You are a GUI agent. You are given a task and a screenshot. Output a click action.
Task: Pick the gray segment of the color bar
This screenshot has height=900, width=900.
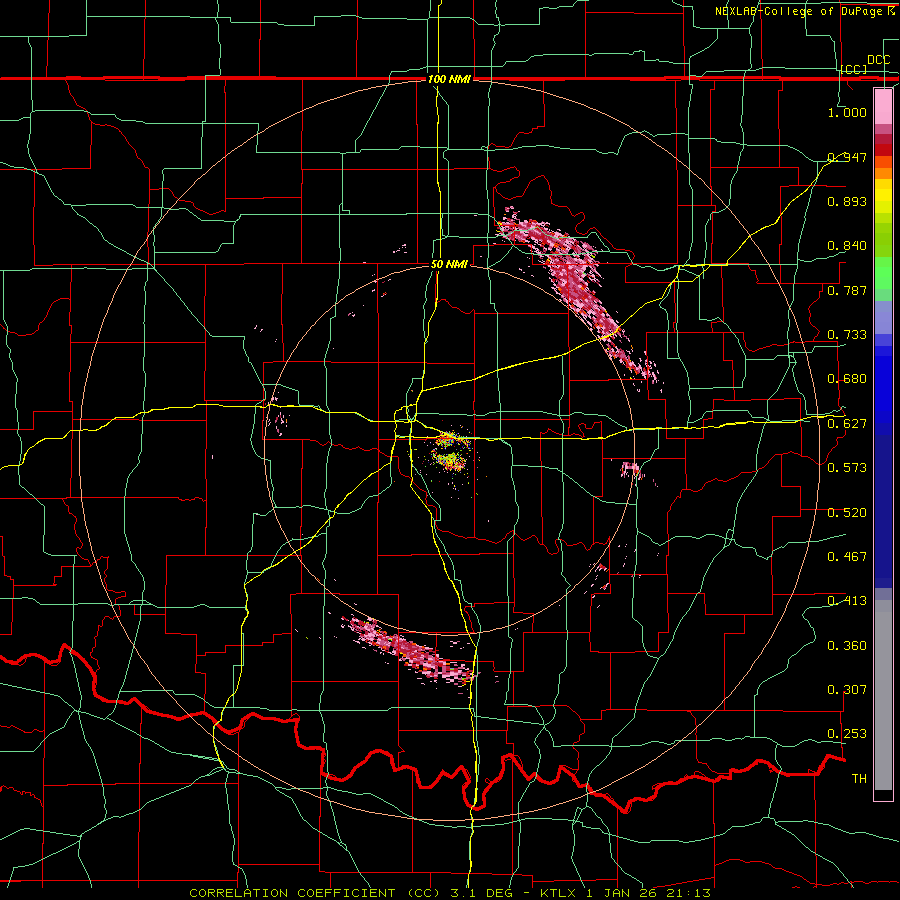[883, 695]
